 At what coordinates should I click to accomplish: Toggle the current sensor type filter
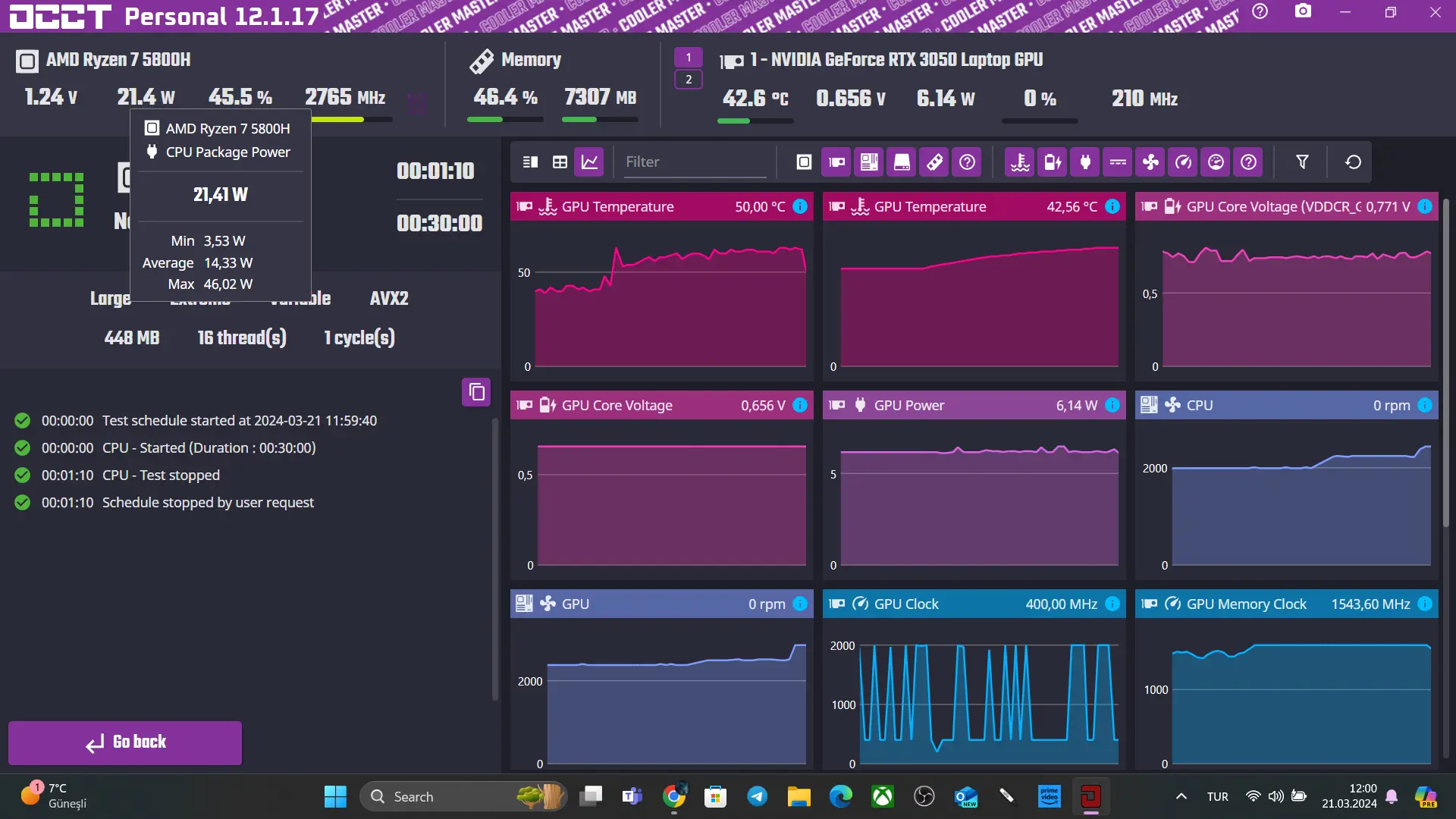pos(1118,162)
